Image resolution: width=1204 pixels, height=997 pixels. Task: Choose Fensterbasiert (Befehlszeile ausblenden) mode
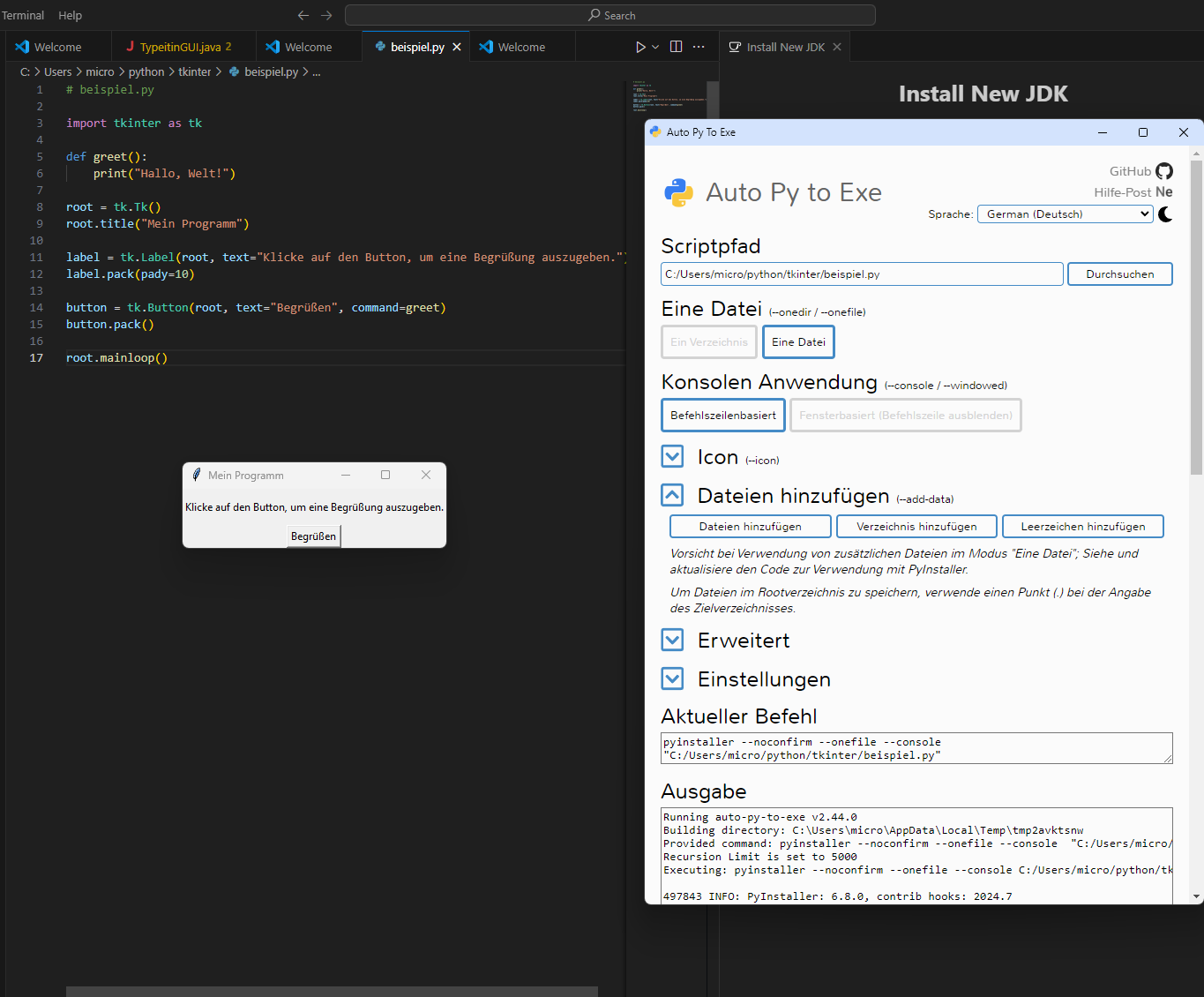click(x=905, y=416)
